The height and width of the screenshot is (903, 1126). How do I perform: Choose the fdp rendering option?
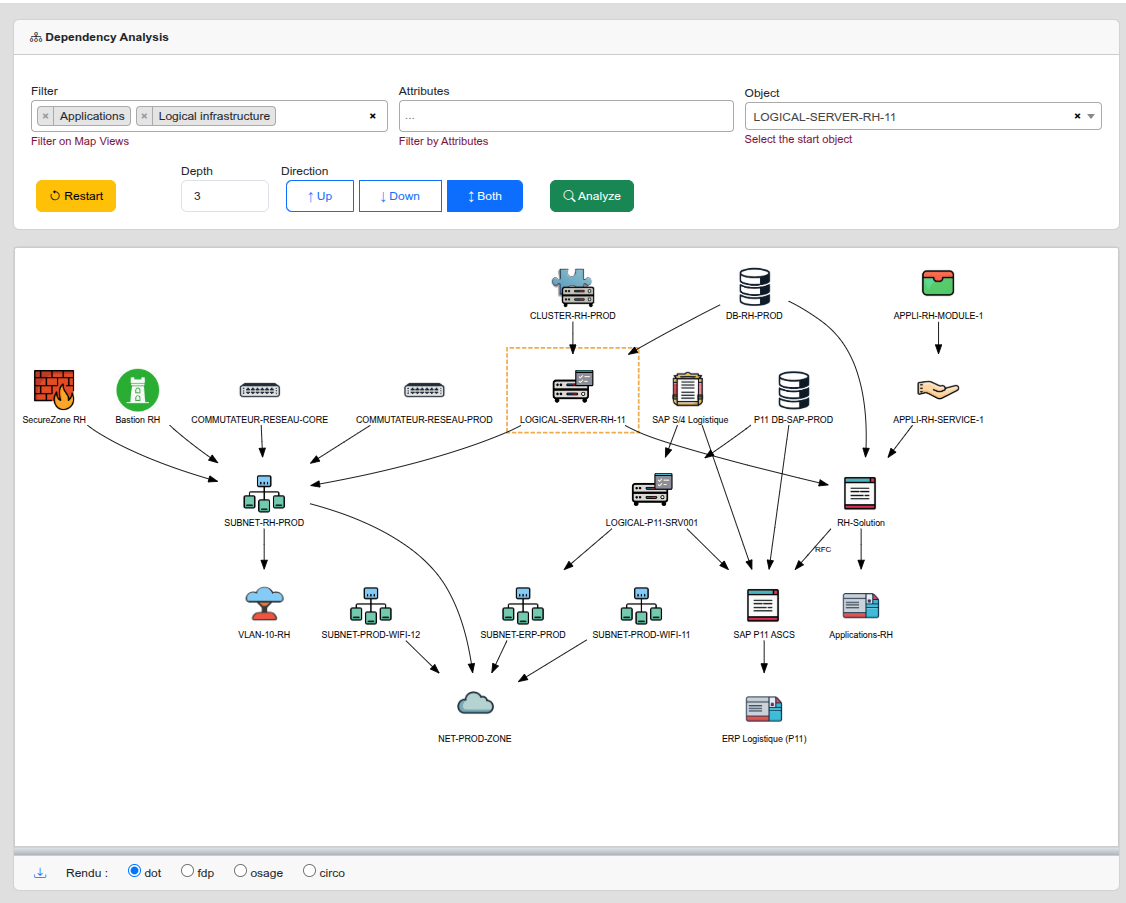click(x=188, y=871)
